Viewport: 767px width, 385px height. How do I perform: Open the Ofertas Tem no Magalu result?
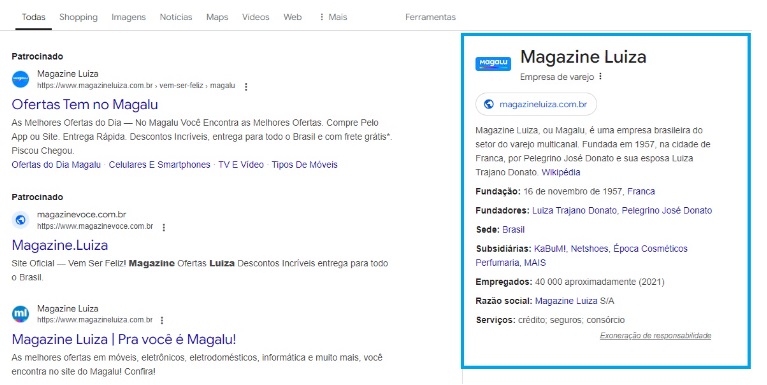point(85,105)
